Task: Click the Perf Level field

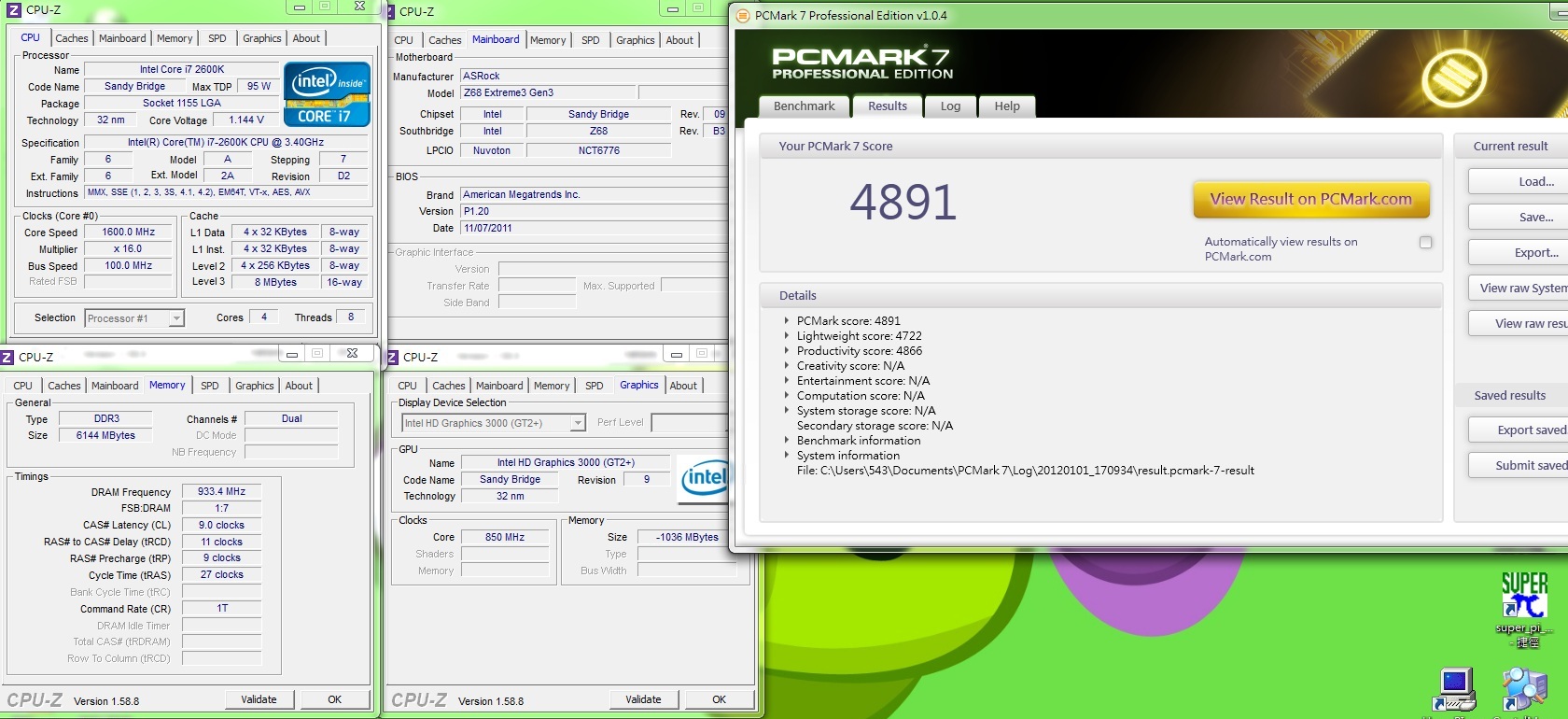Action: (x=689, y=423)
